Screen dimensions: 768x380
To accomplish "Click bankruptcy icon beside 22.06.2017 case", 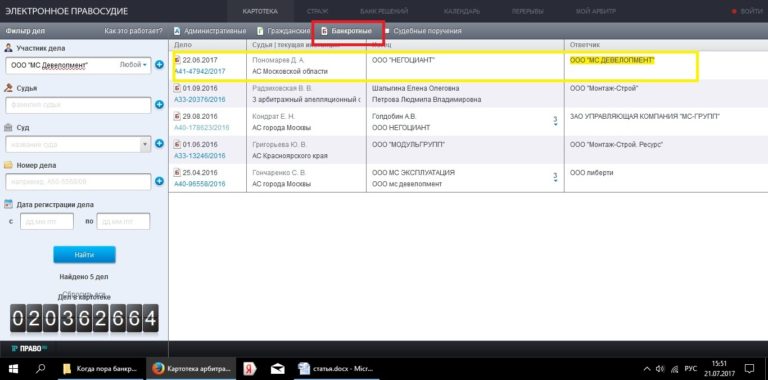I will 178,60.
